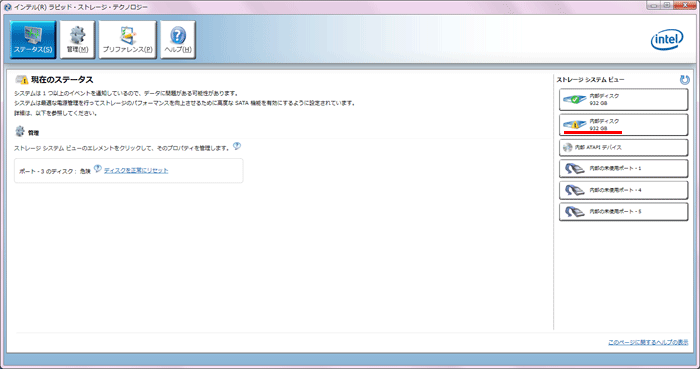This screenshot has width=700, height=369.
Task: Click the gear icon next to 管理 heading
Action: click(x=20, y=132)
